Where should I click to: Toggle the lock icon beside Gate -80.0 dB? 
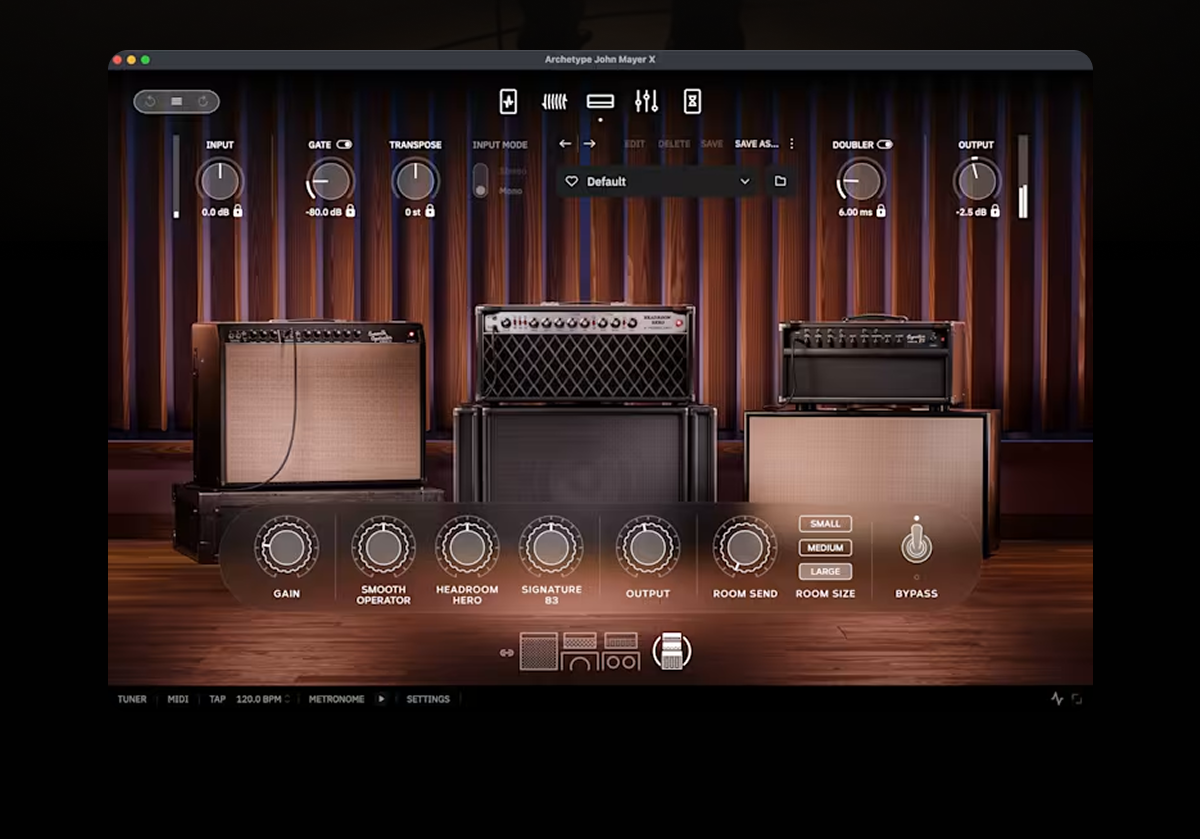tap(351, 211)
